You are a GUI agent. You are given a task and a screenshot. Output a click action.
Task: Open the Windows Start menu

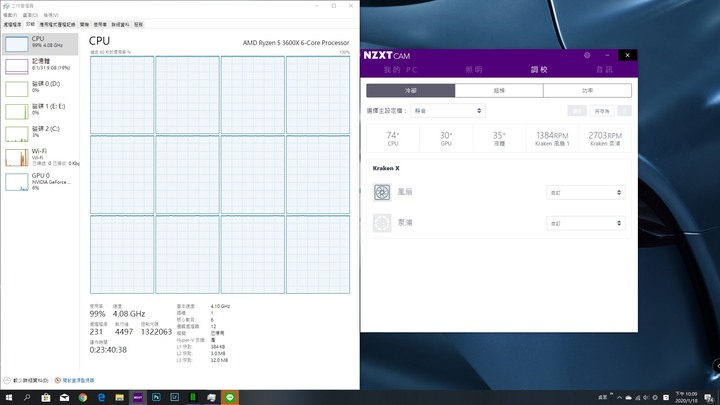pyautogui.click(x=9, y=398)
